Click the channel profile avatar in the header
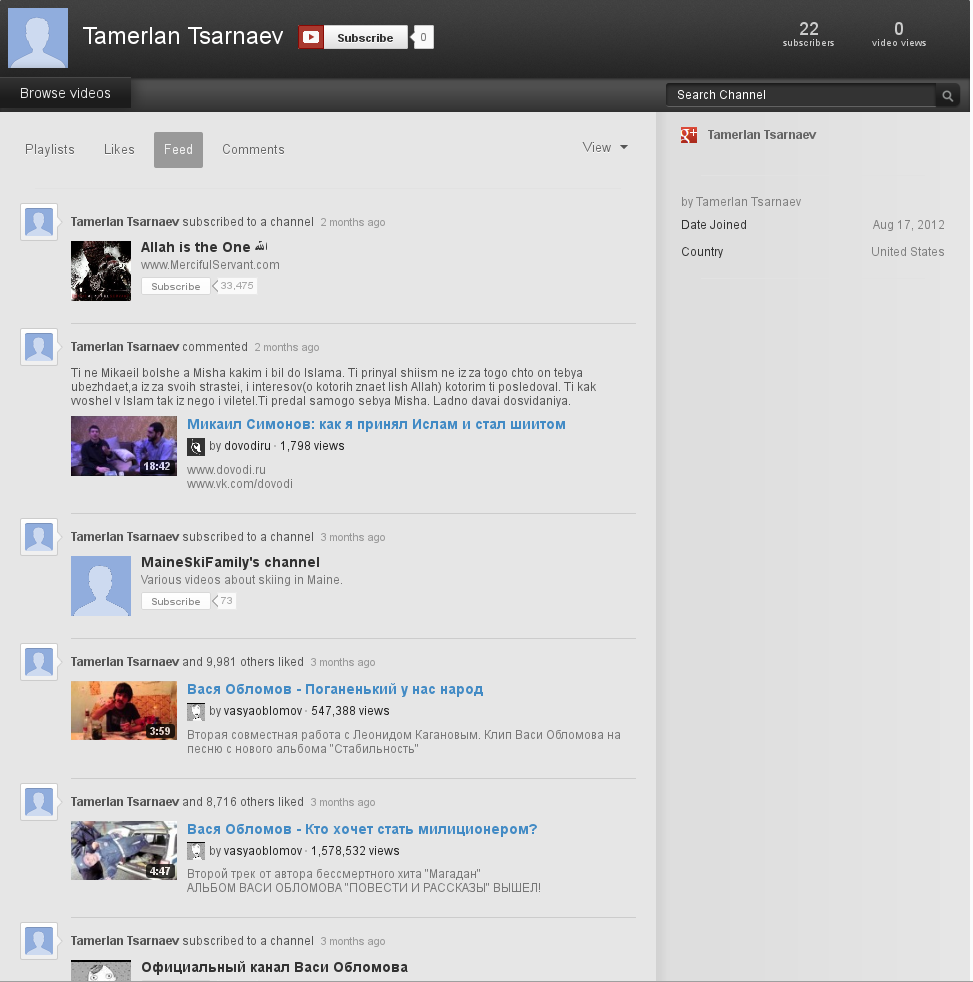 tap(38, 38)
